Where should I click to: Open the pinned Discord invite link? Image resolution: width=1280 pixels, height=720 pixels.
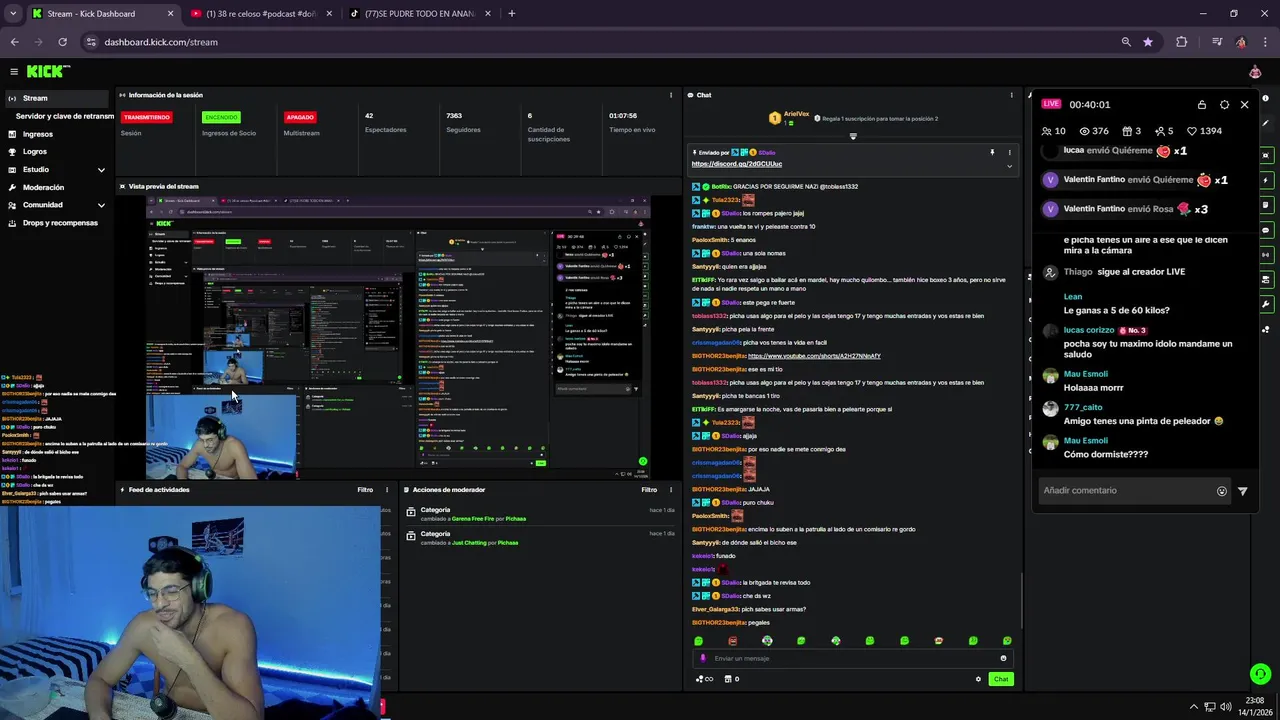pos(736,164)
